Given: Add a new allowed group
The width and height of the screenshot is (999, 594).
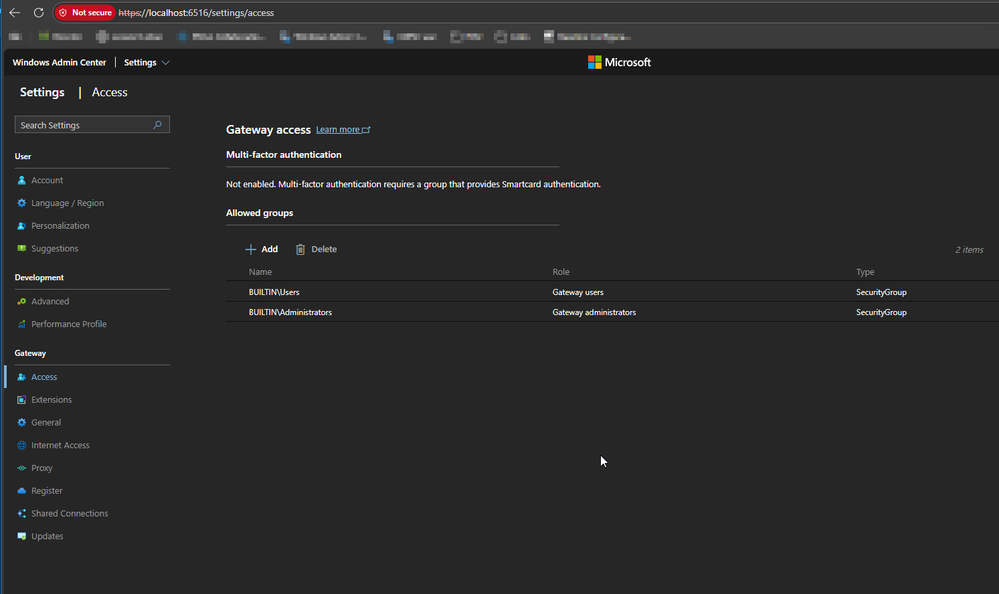Looking at the screenshot, I should (x=262, y=249).
